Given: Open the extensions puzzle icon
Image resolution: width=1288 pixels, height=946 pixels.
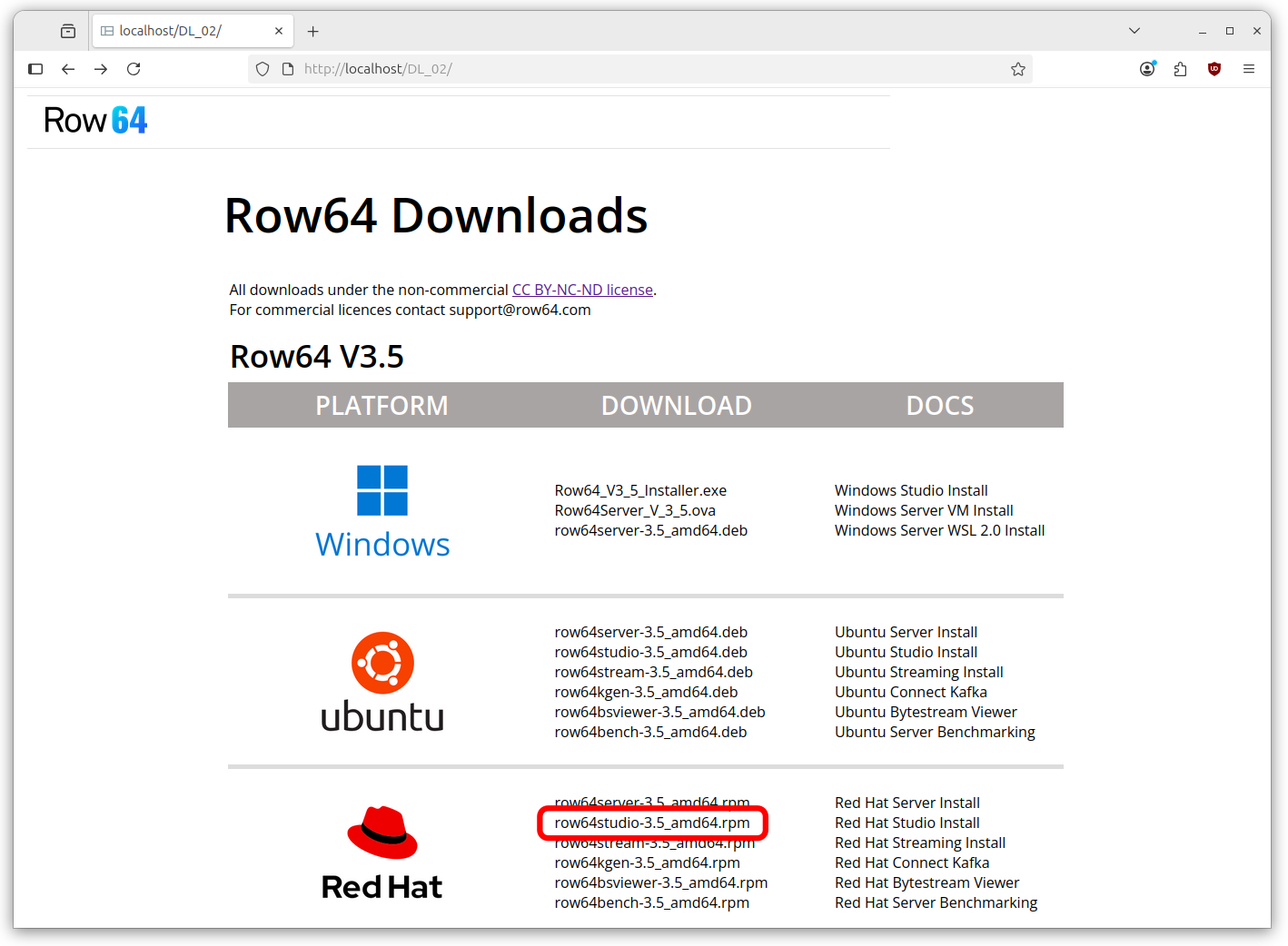Looking at the screenshot, I should coord(1180,69).
